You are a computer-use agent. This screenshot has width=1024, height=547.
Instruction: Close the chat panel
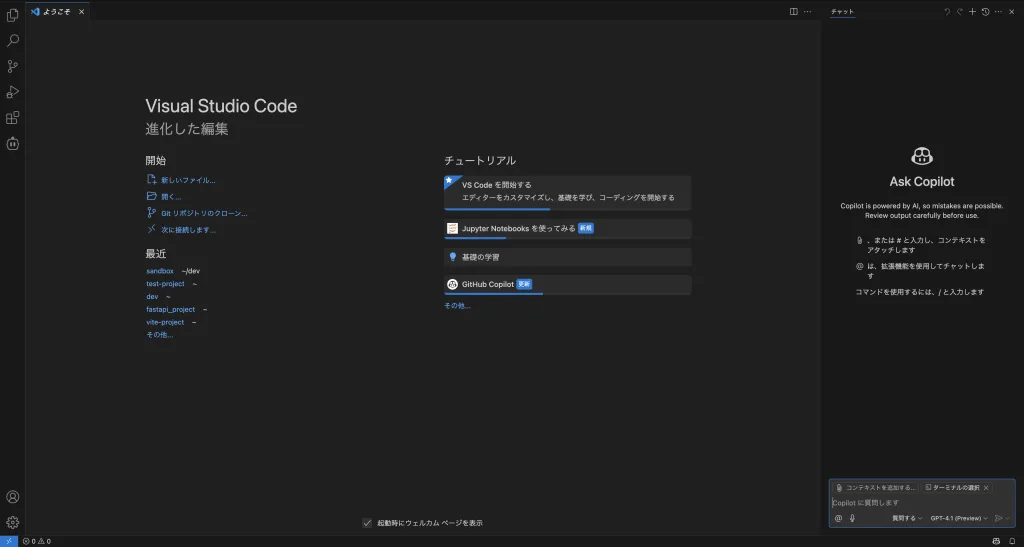tap(1012, 12)
